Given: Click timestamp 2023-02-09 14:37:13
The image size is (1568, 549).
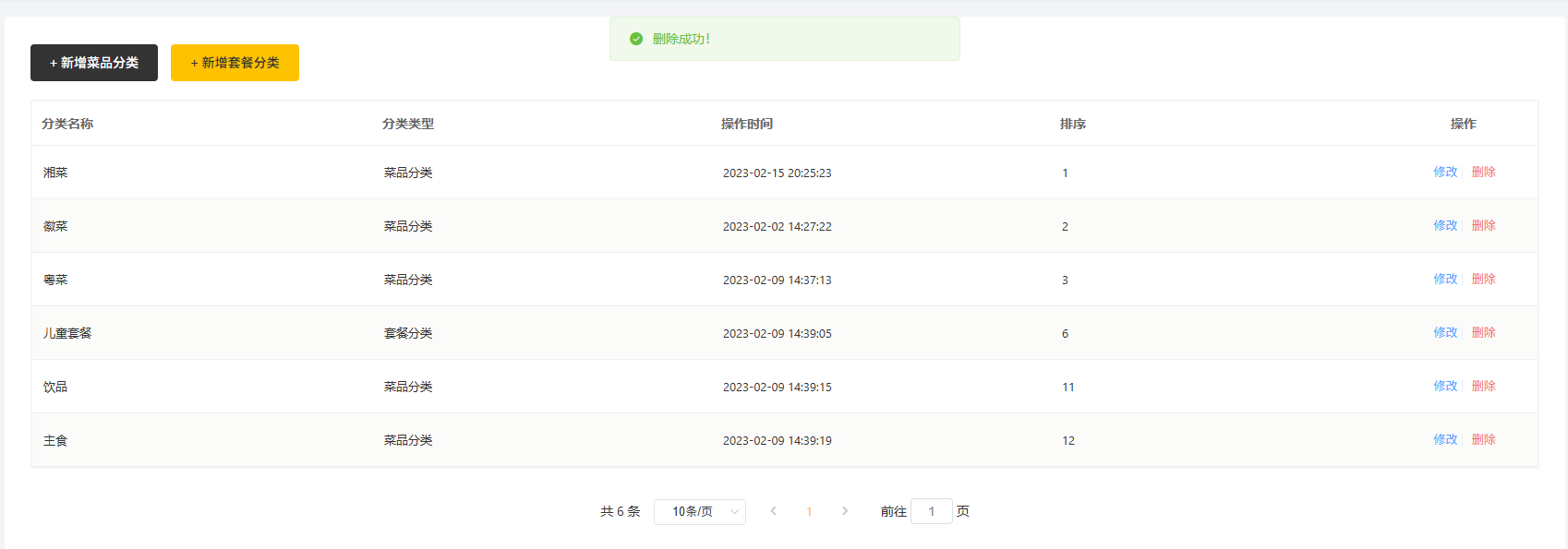Looking at the screenshot, I should (x=778, y=280).
